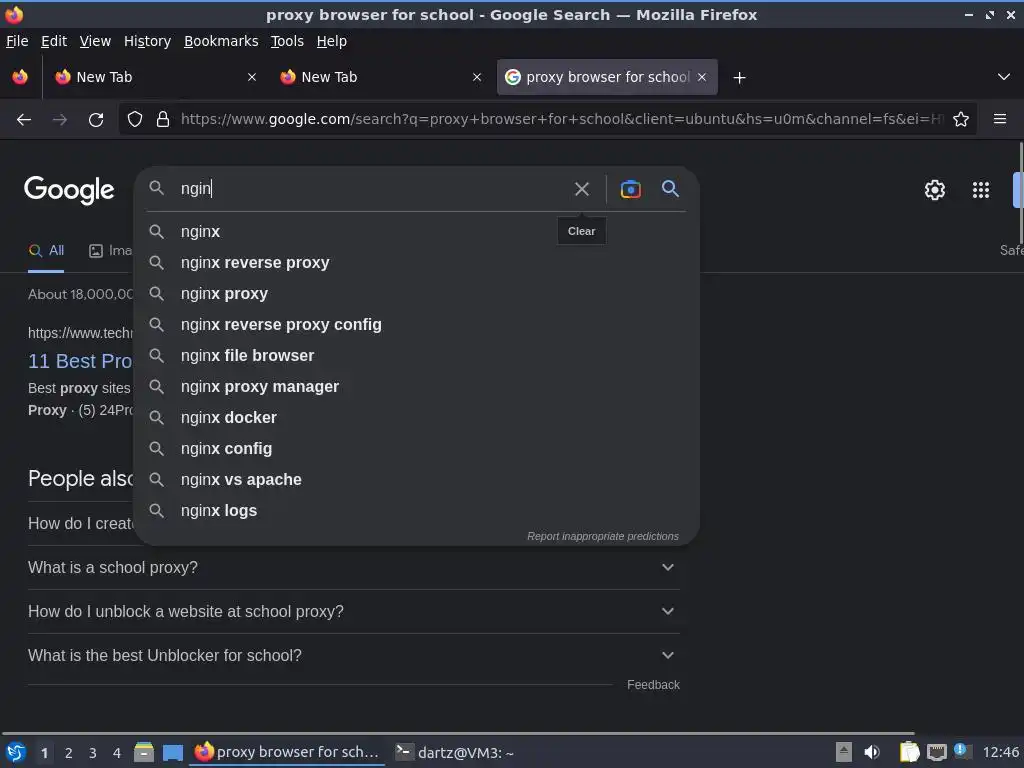Select suggestion 'nginx logs'

coord(416,511)
